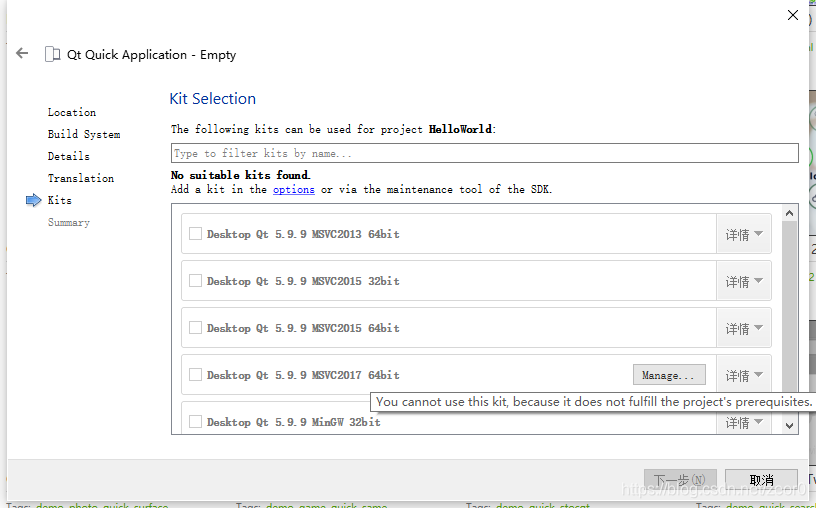Open the options link
This screenshot has height=508, width=816.
coord(294,189)
